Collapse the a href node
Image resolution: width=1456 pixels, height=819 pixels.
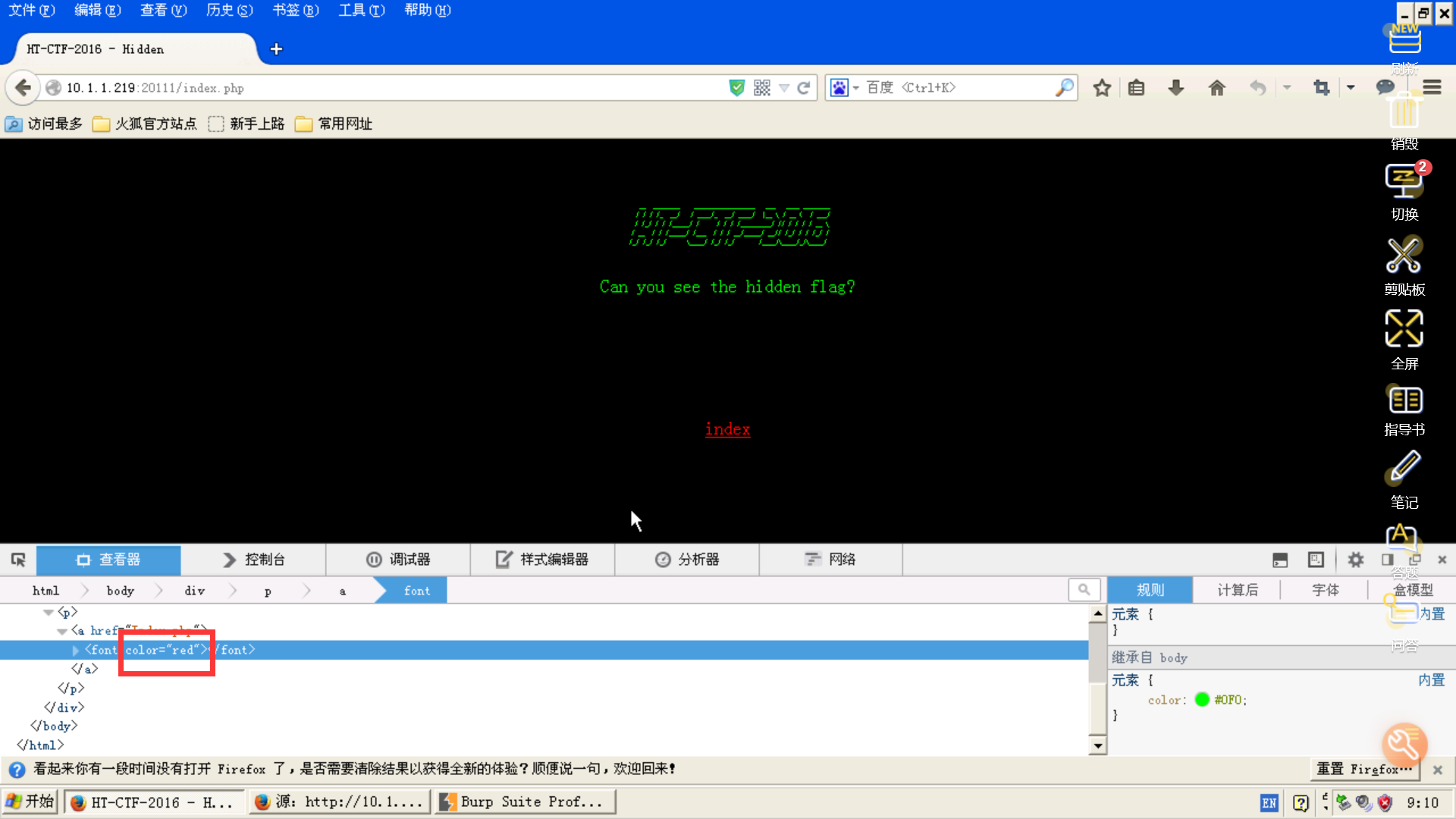click(61, 631)
